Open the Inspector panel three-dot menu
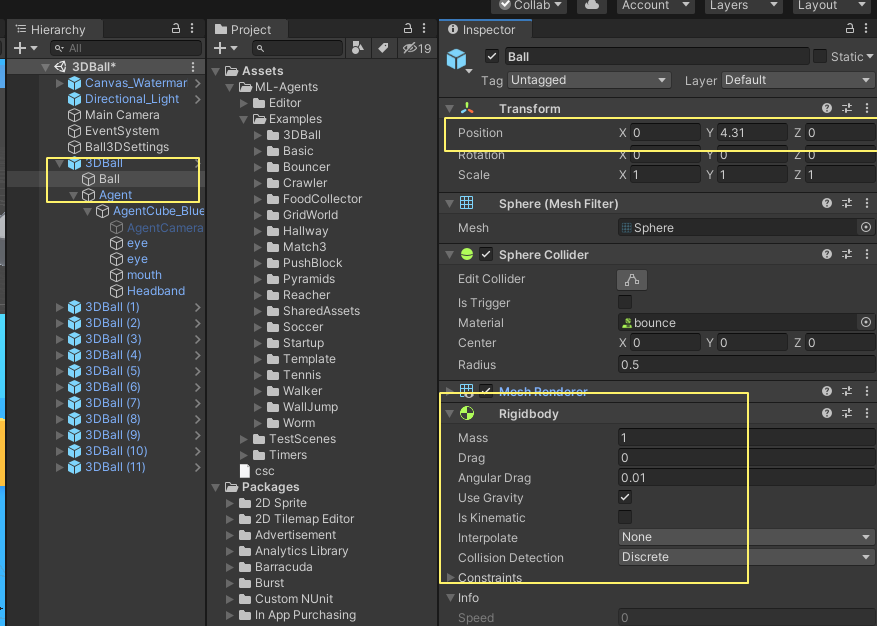Image resolution: width=877 pixels, height=626 pixels. point(866,28)
